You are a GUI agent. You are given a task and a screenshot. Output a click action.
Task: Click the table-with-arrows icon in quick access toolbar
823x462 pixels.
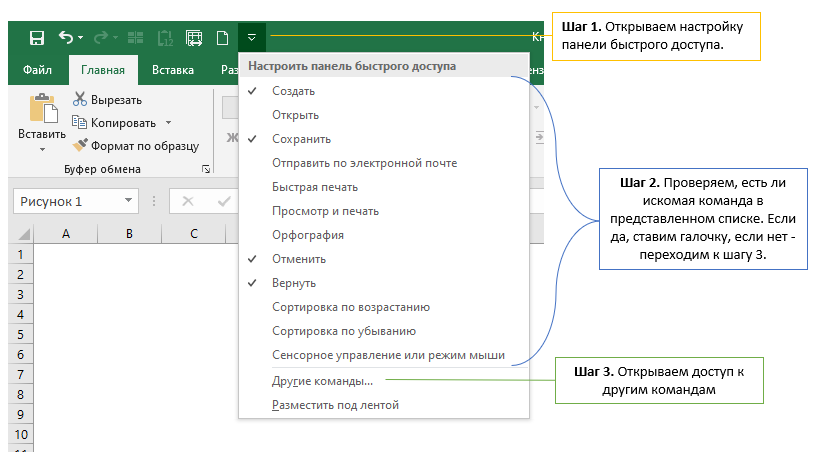coord(194,38)
